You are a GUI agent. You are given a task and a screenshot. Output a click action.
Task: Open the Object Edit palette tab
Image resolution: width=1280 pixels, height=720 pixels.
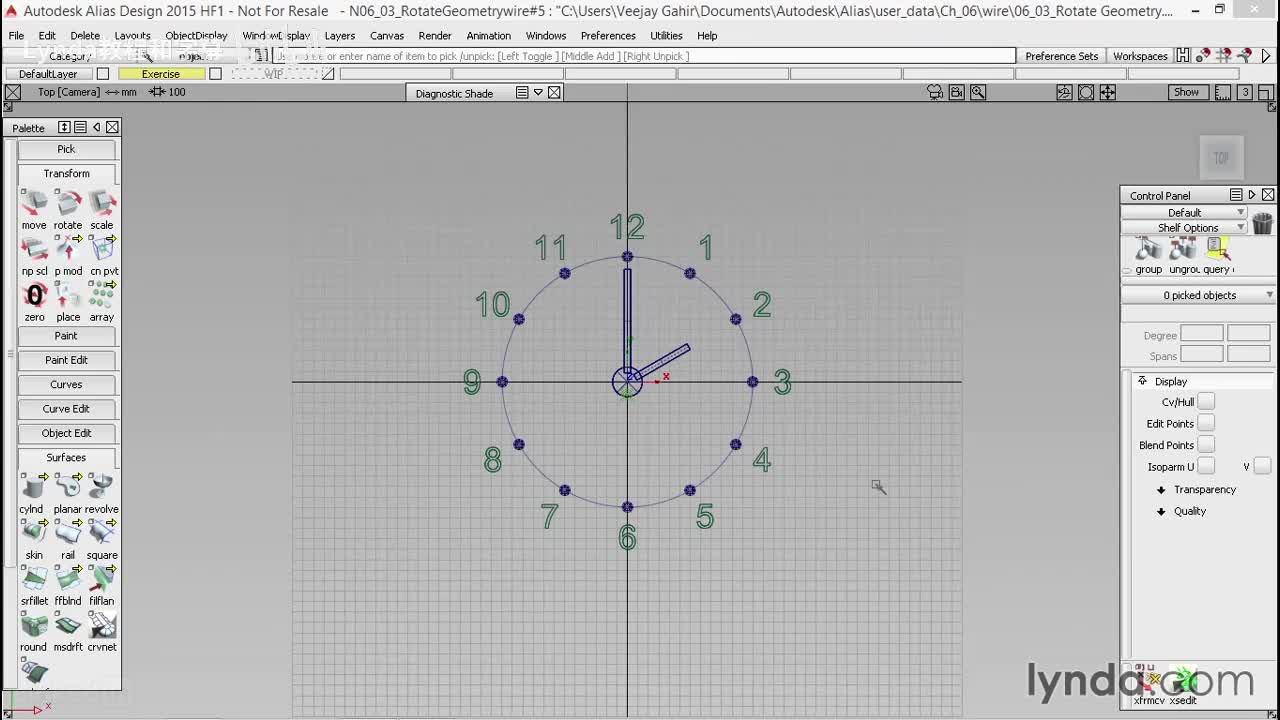tap(66, 433)
